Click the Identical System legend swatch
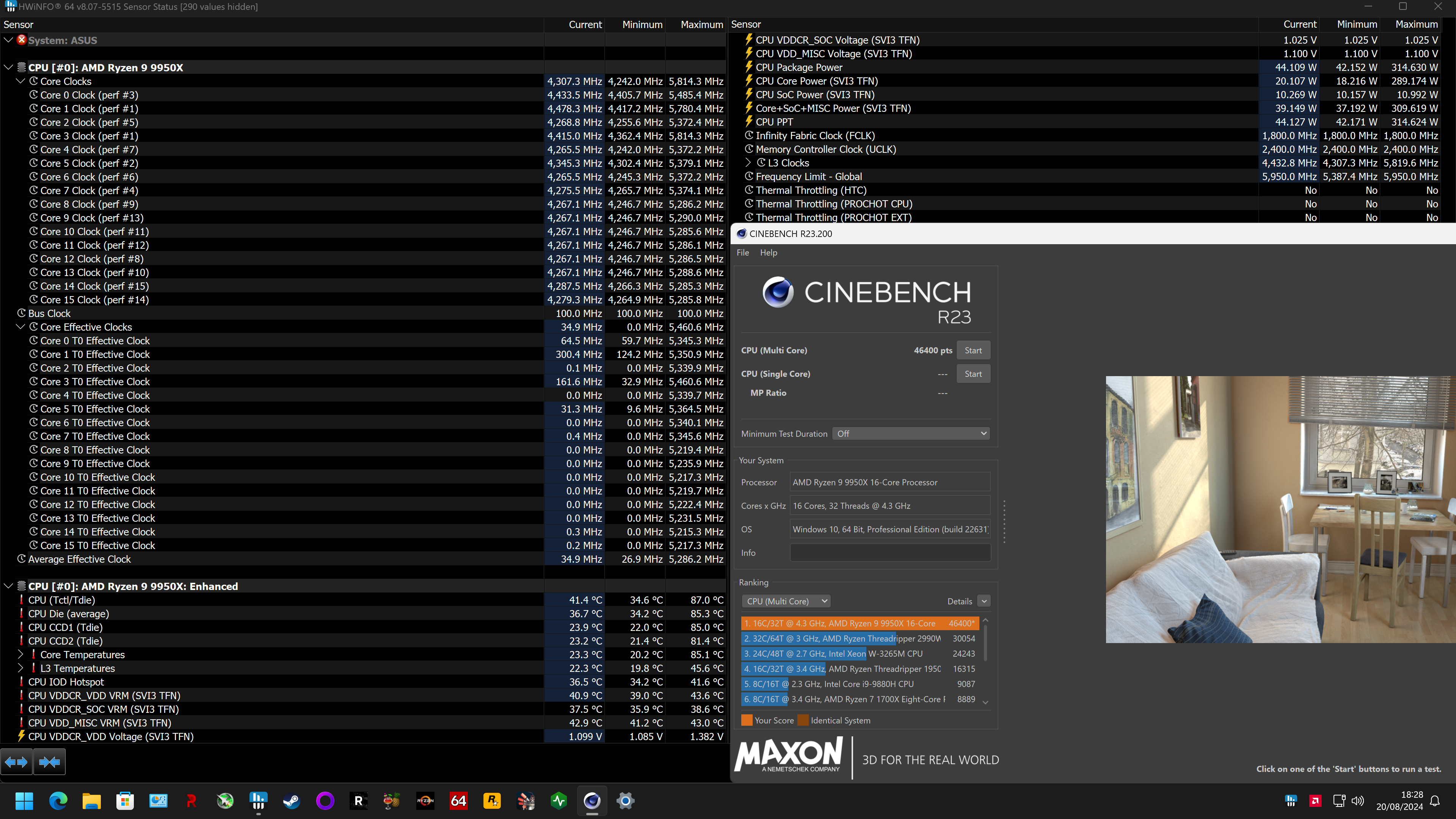 (x=803, y=720)
